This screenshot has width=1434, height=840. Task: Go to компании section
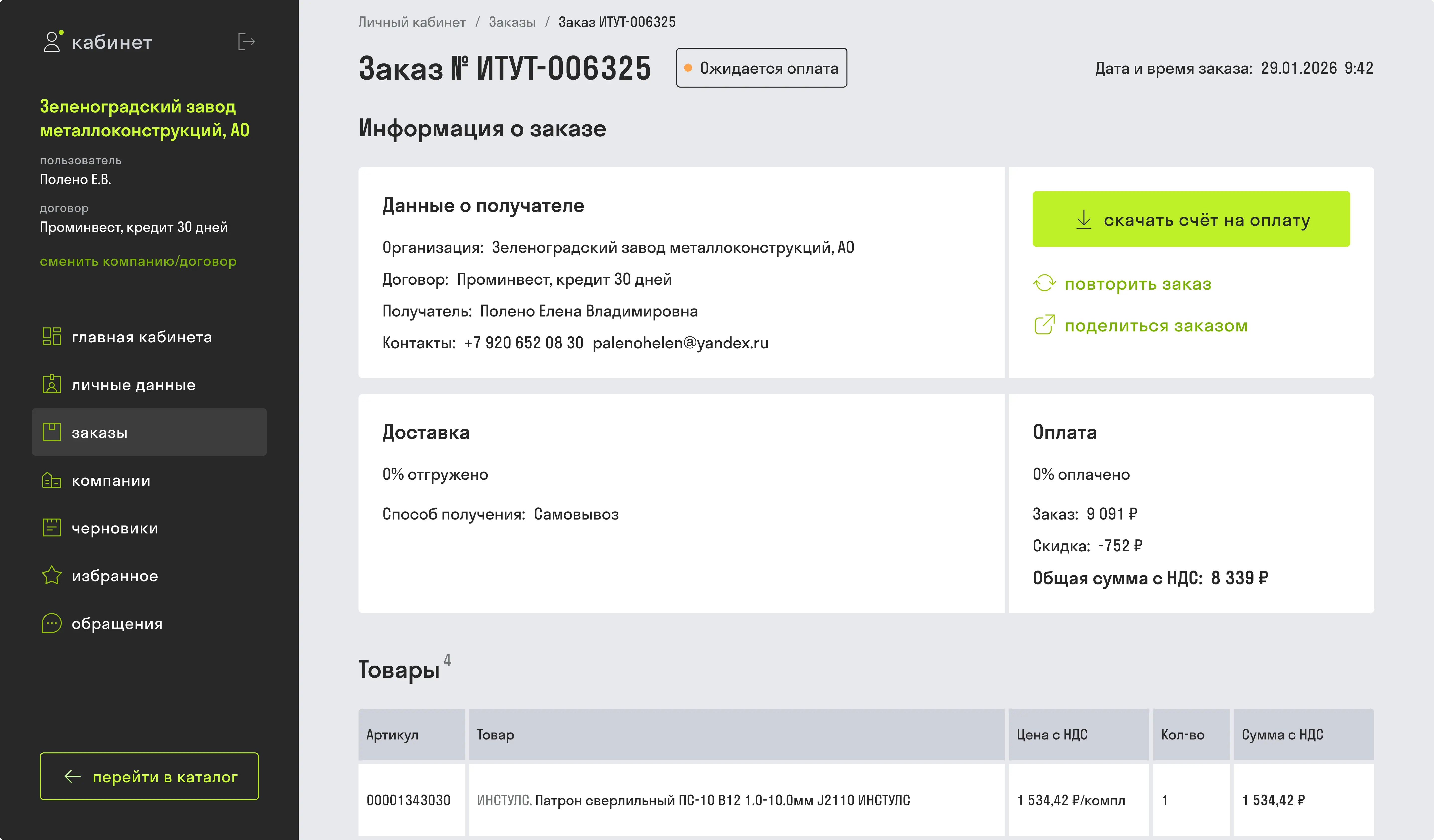pyautogui.click(x=149, y=480)
